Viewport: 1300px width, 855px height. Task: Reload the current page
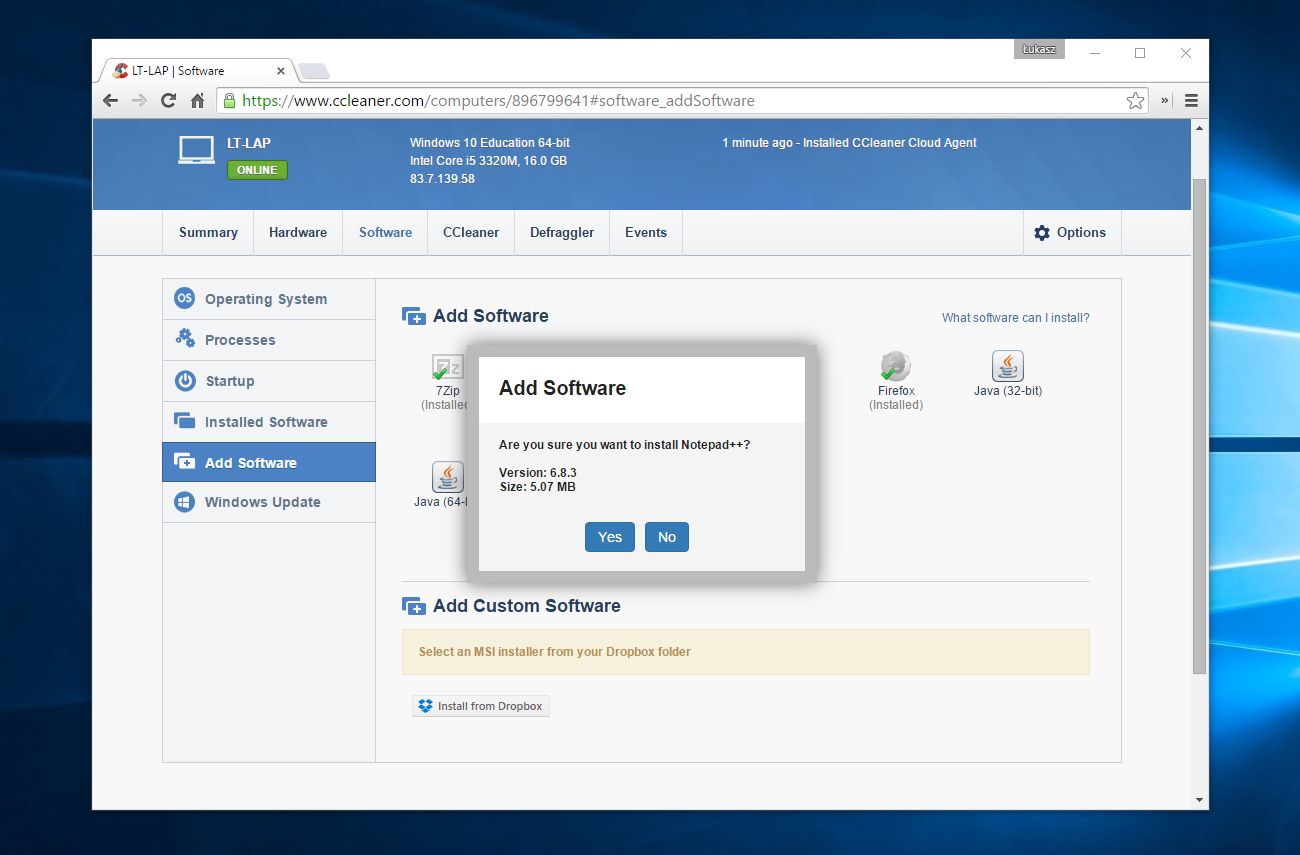(168, 100)
